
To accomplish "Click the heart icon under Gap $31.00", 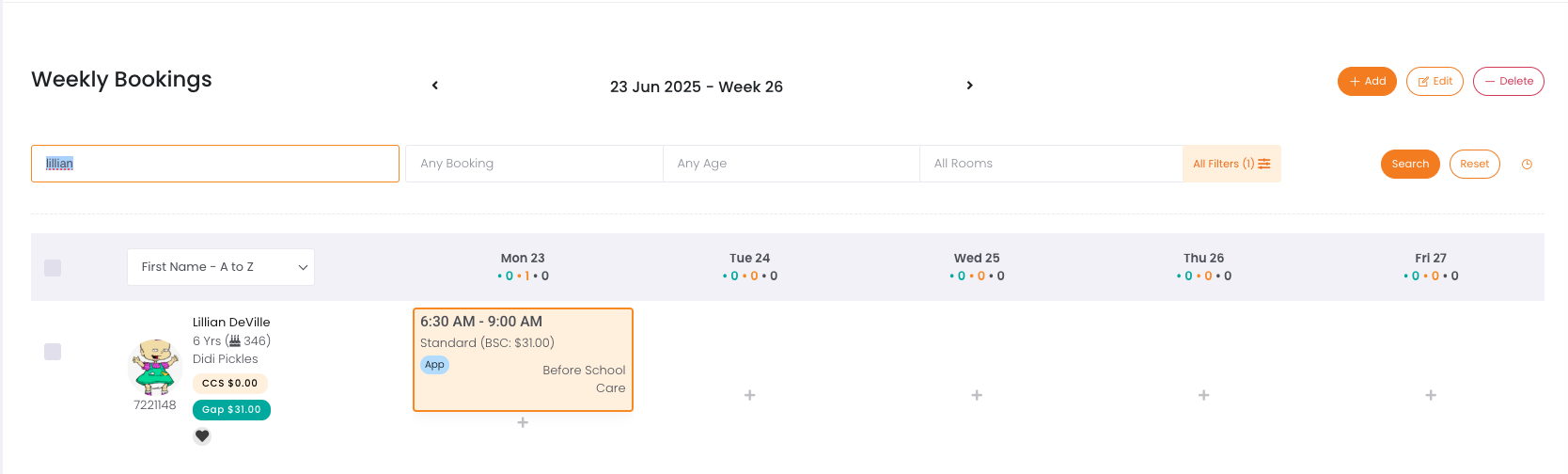I will pos(202,436).
